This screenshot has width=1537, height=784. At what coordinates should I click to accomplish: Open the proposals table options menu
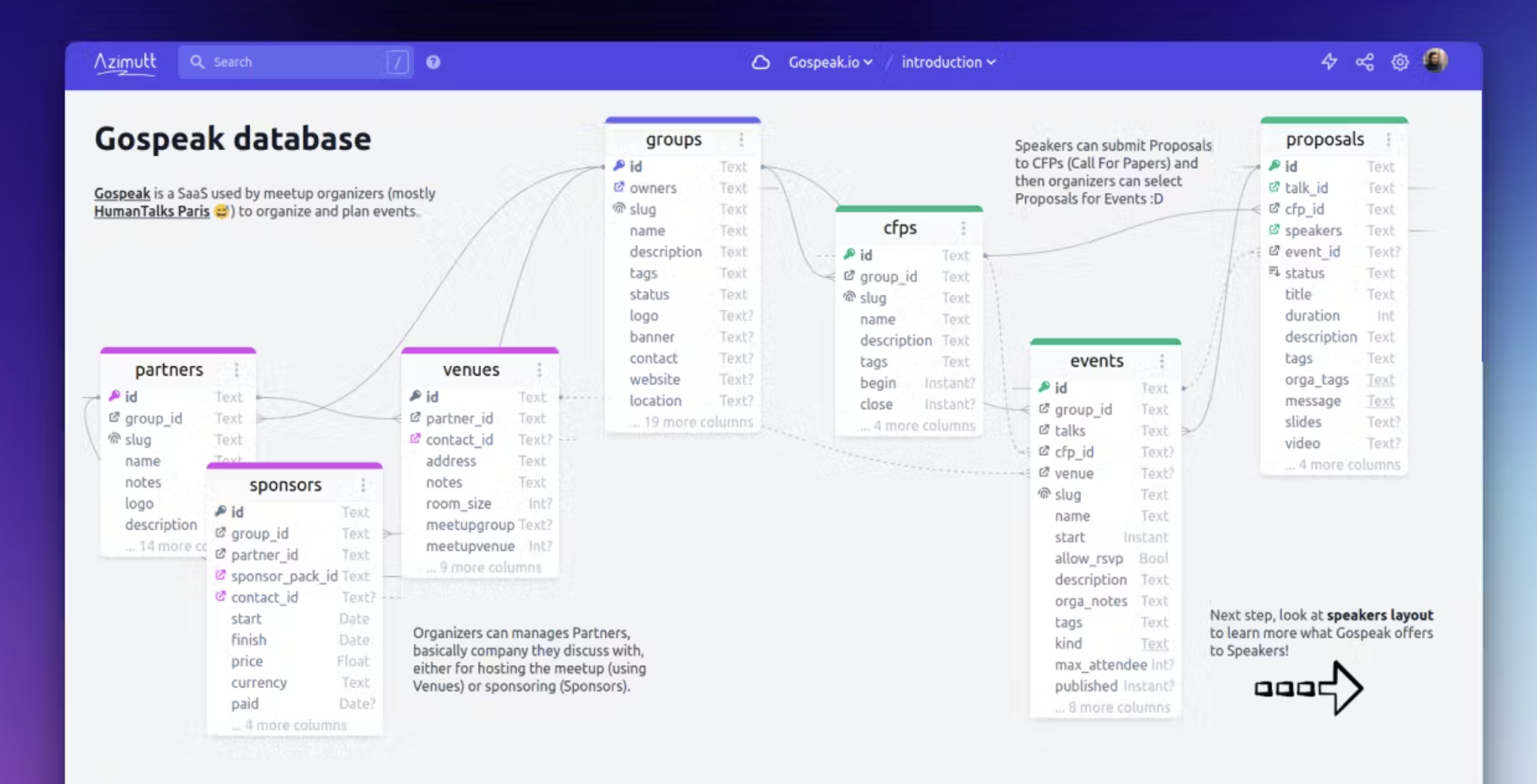(x=1388, y=140)
